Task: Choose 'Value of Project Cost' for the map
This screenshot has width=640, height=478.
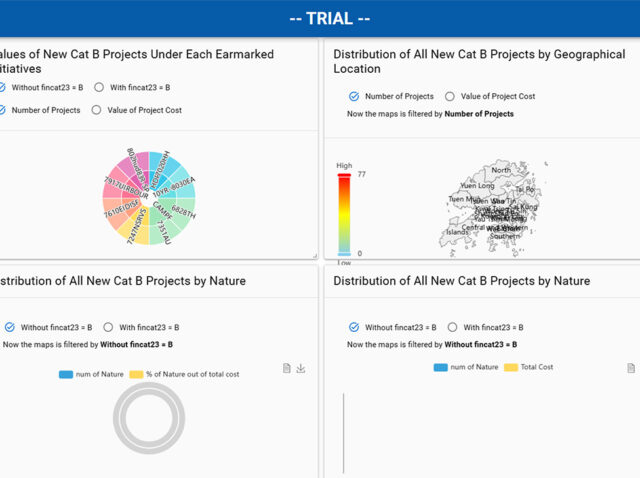Action: pos(450,96)
